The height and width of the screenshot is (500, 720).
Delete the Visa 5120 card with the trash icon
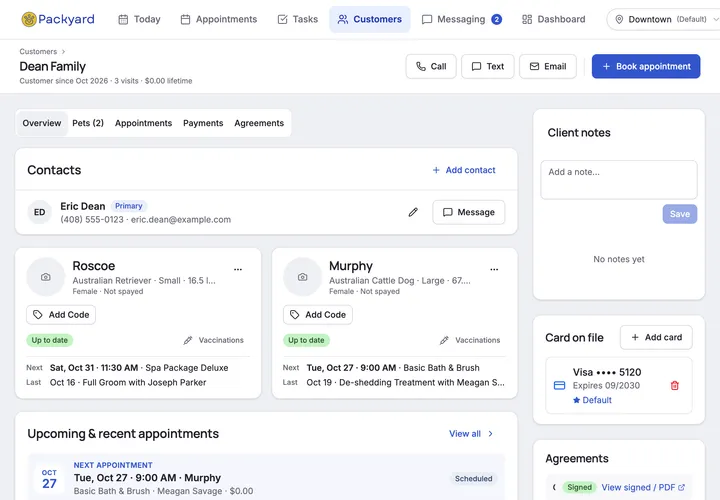(x=675, y=386)
